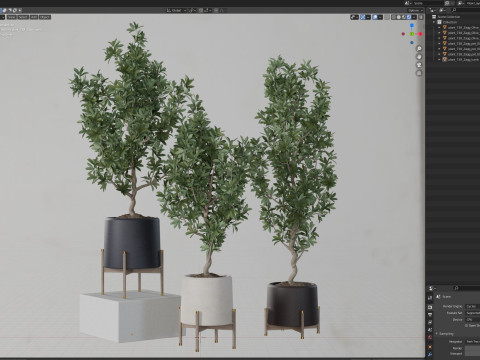Collapse the Collection tree in outliner
The height and width of the screenshot is (360, 480).
[x=434, y=22]
